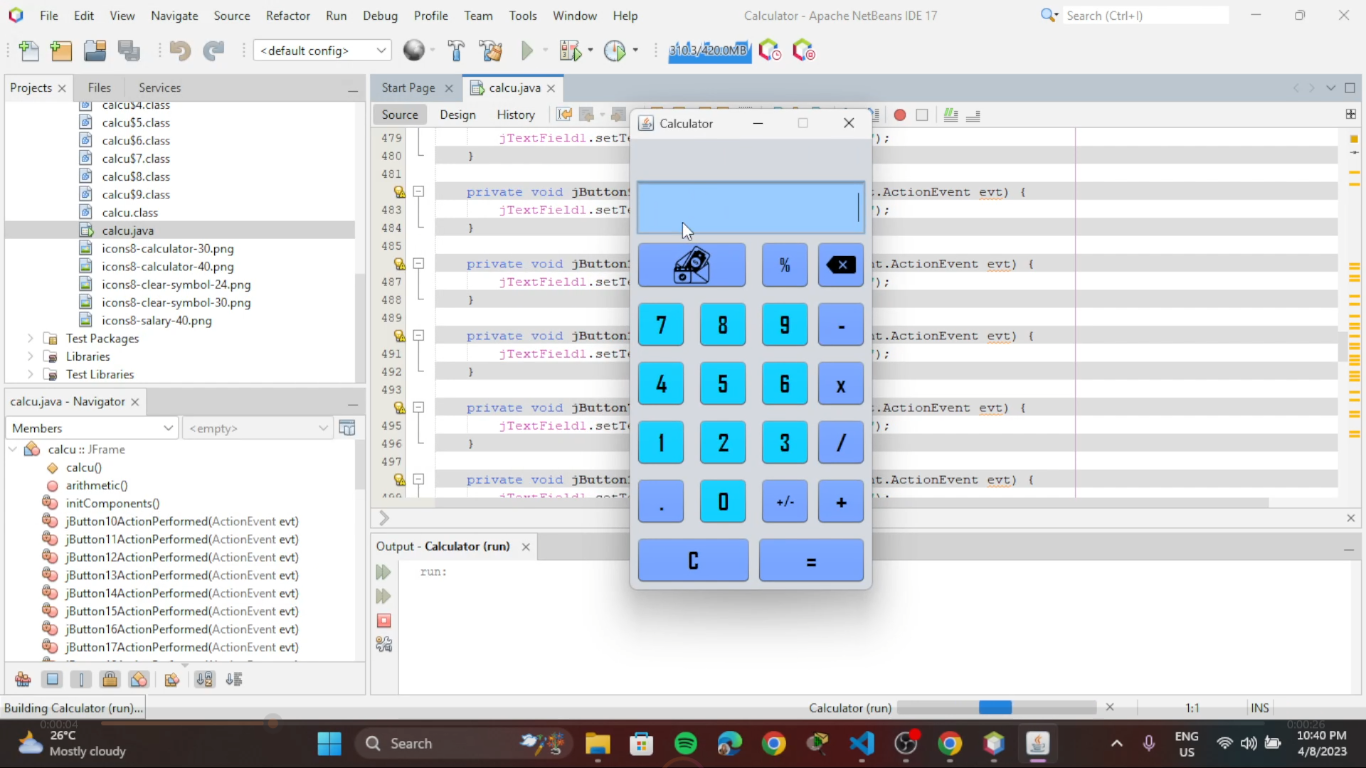
Task: Click the Build Project hammer icon
Action: (456, 51)
